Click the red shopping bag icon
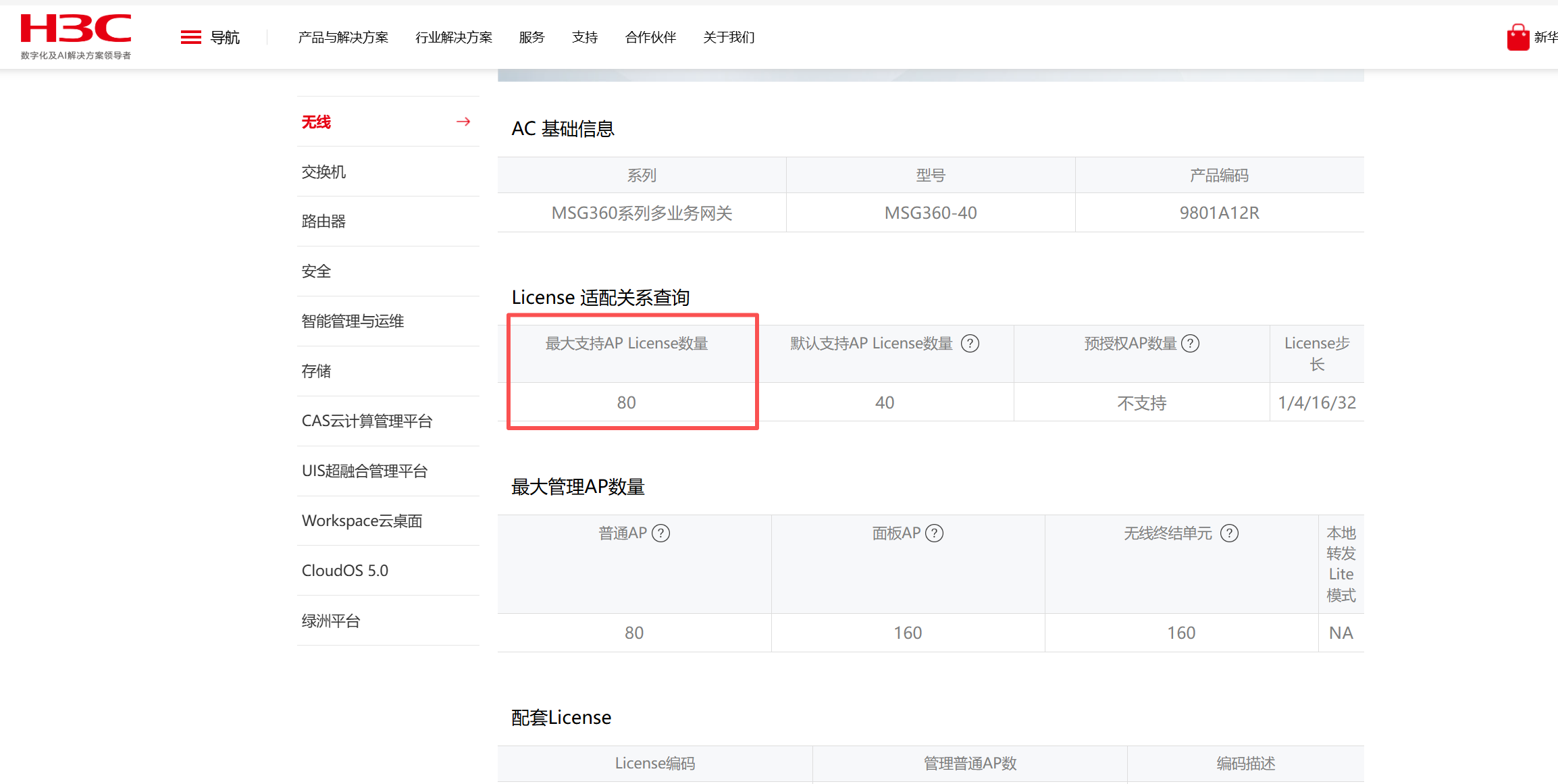 (x=1517, y=37)
